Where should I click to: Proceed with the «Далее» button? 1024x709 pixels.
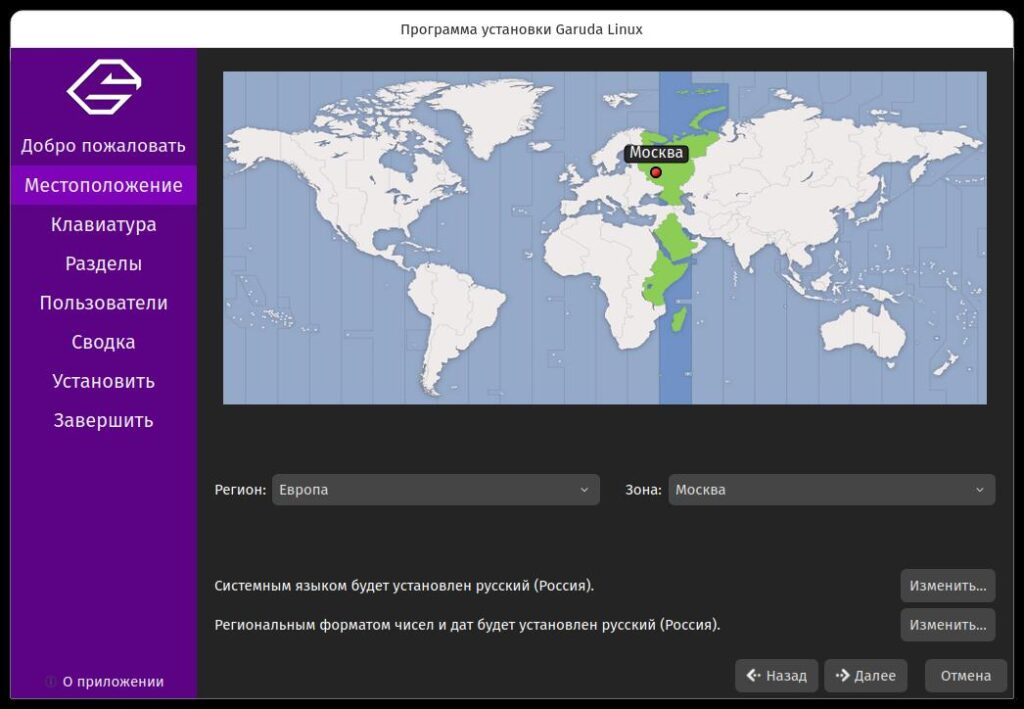pos(865,676)
